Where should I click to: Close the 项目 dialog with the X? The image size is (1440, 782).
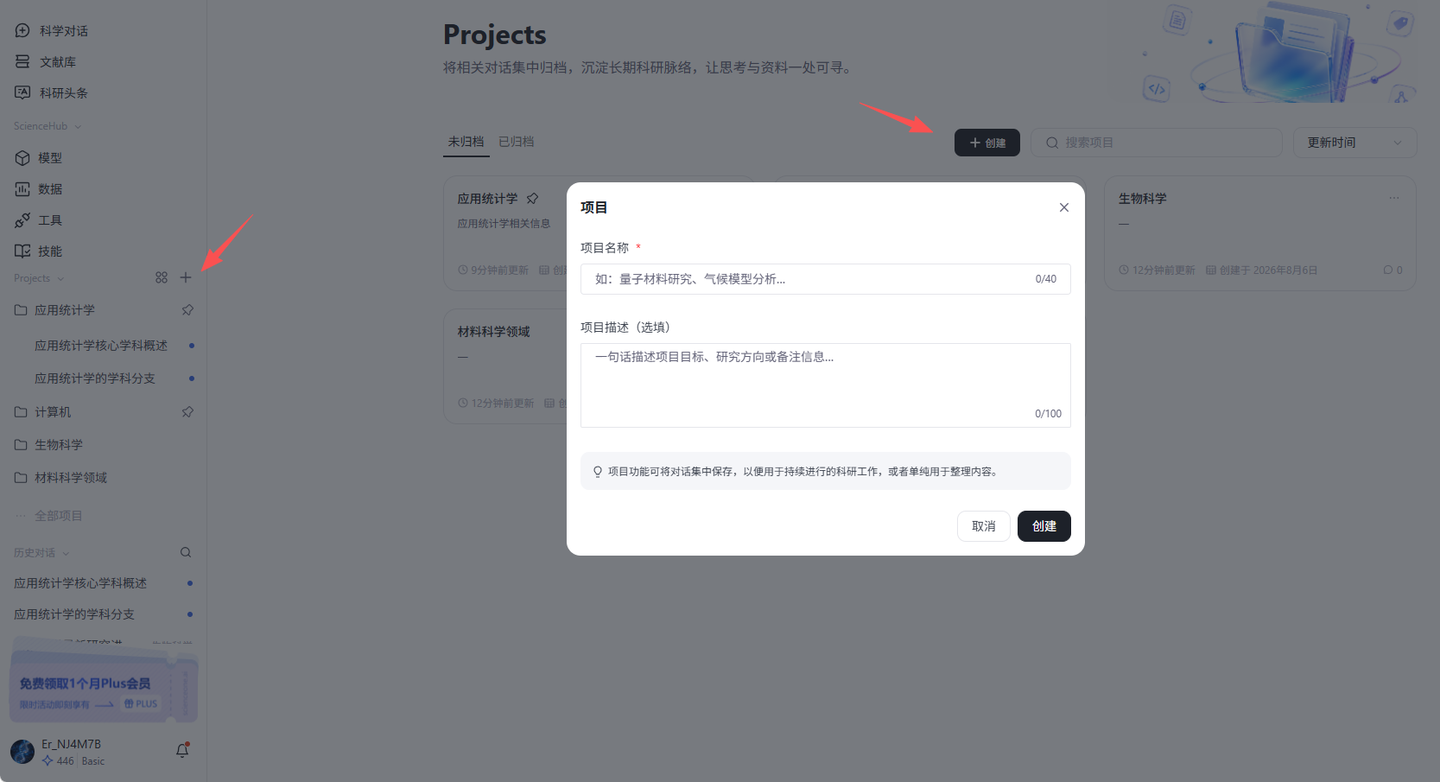[1064, 208]
